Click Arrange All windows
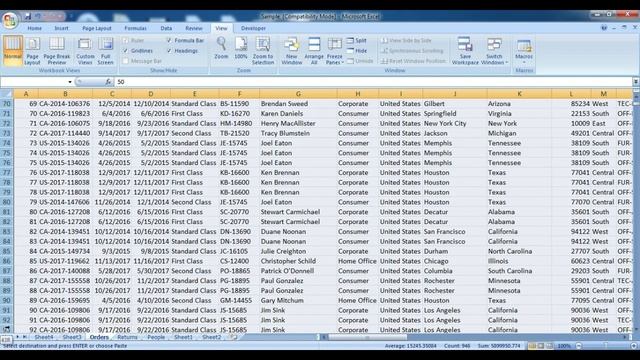 [x=314, y=50]
